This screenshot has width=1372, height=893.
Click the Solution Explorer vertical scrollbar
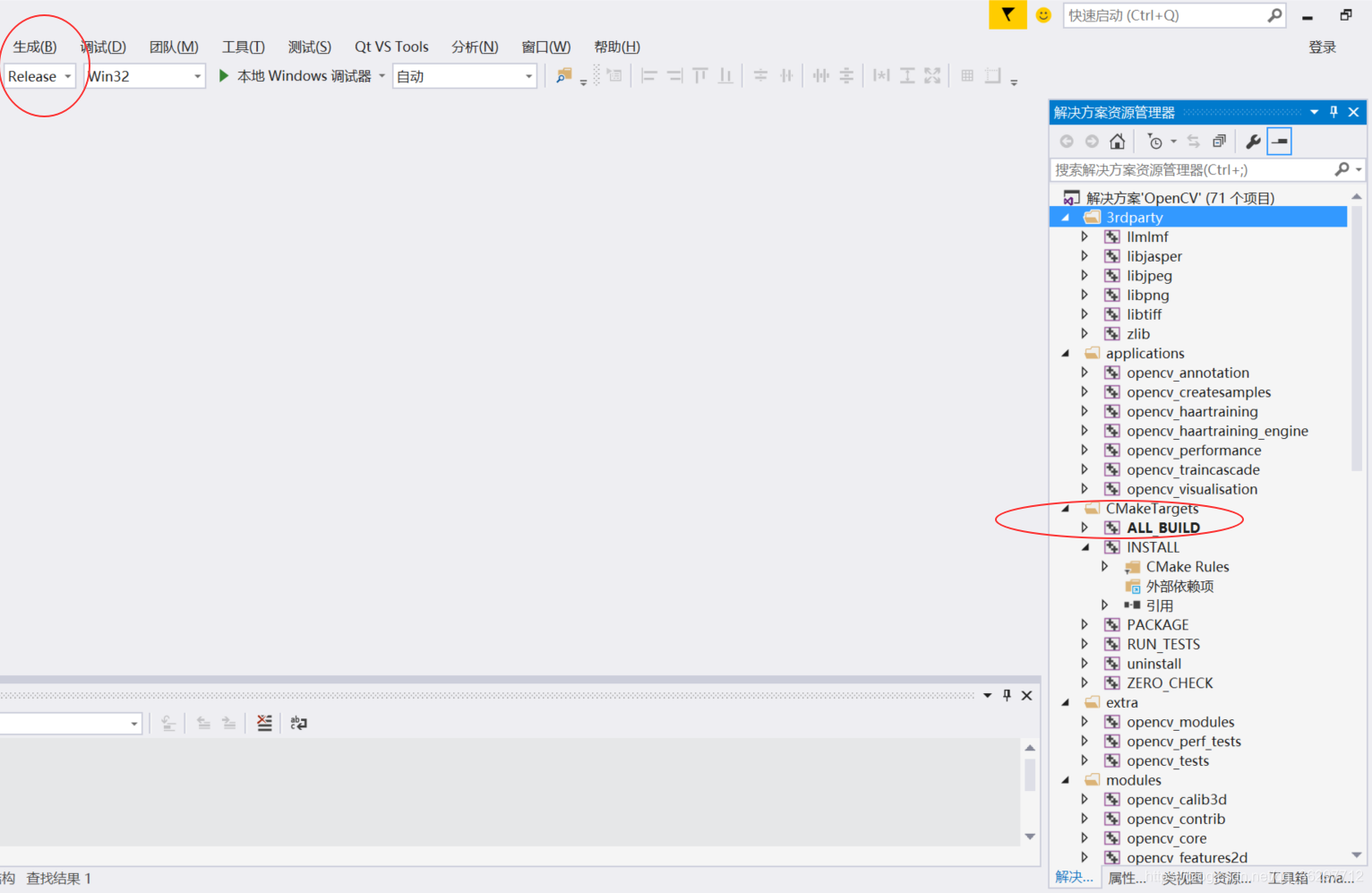1357,339
